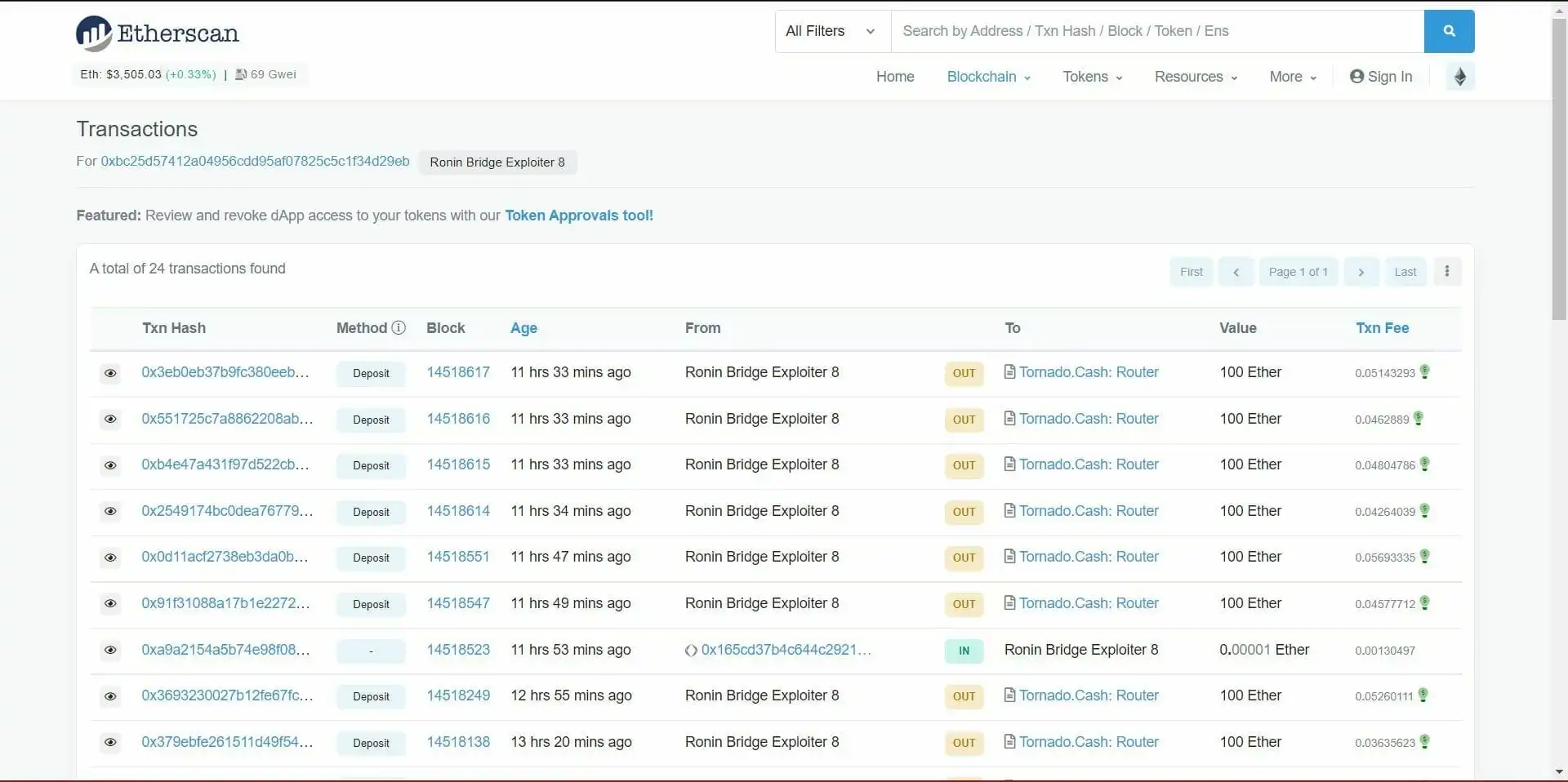Click the person icon next to Sign In

tap(1356, 76)
